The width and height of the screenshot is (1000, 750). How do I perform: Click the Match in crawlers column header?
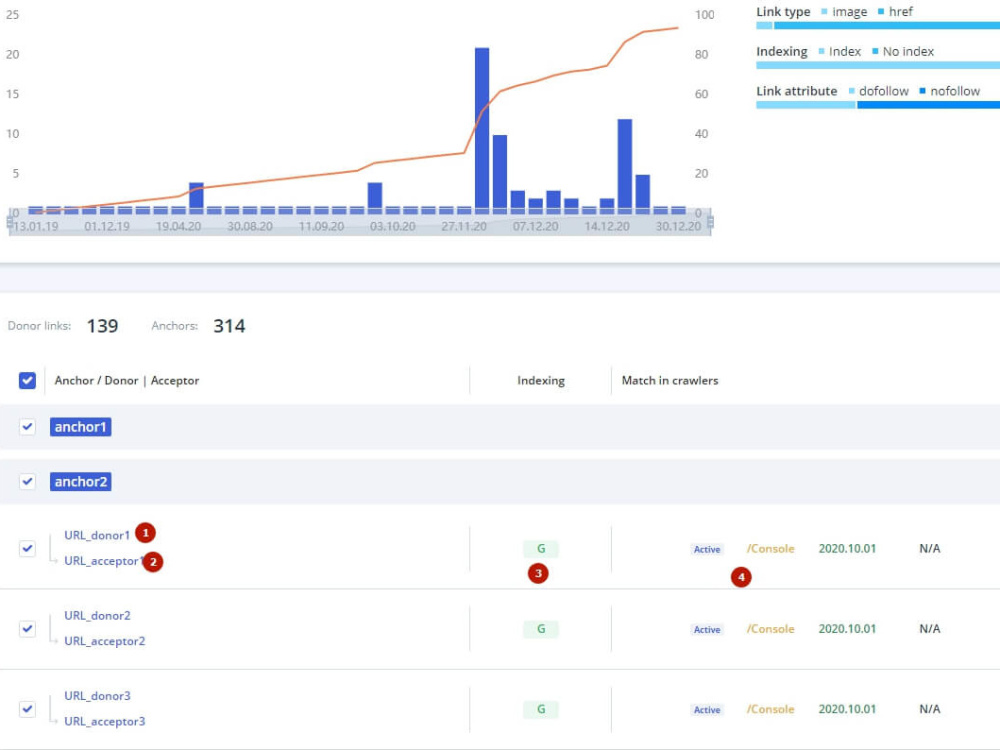click(670, 380)
